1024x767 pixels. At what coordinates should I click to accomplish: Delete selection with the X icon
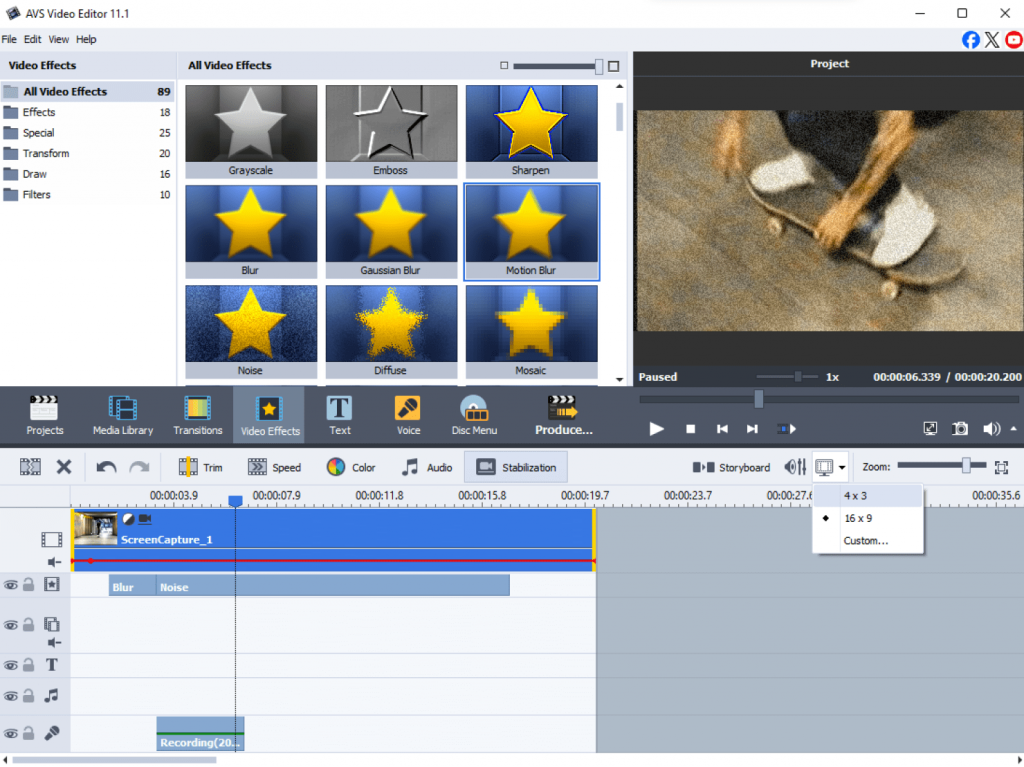(64, 467)
